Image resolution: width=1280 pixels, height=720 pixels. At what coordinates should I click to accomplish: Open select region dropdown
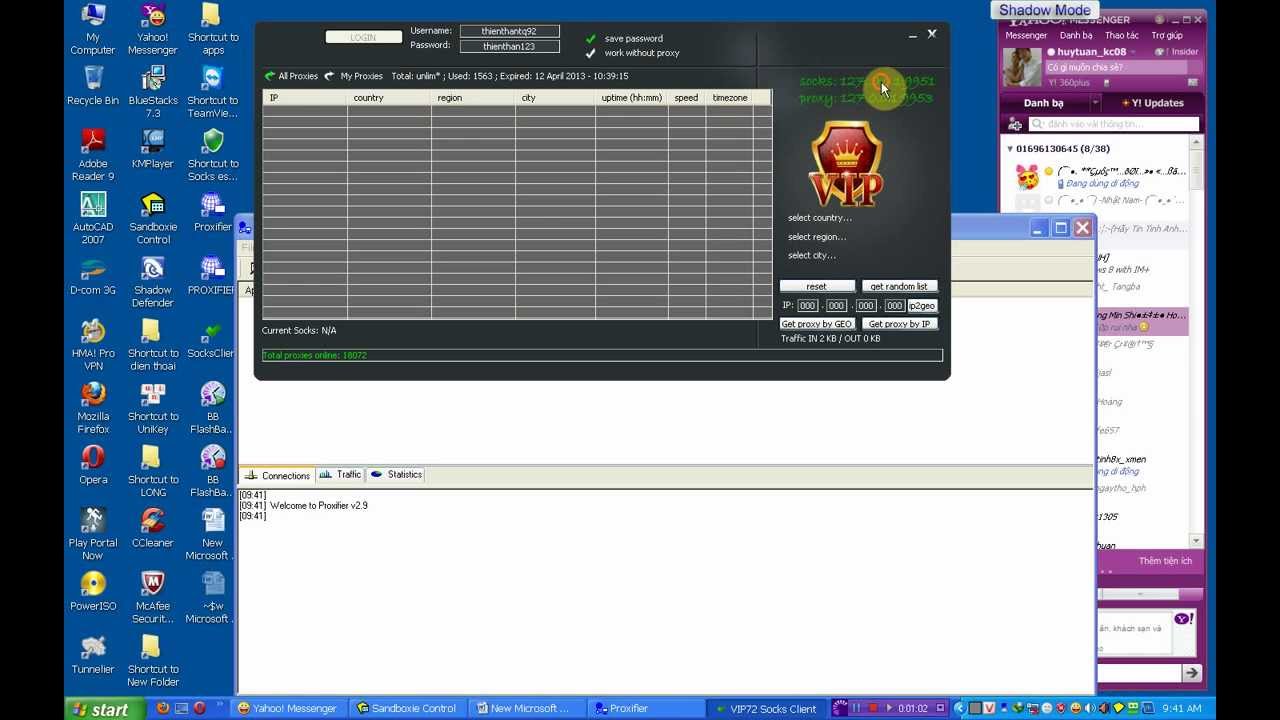click(x=817, y=237)
